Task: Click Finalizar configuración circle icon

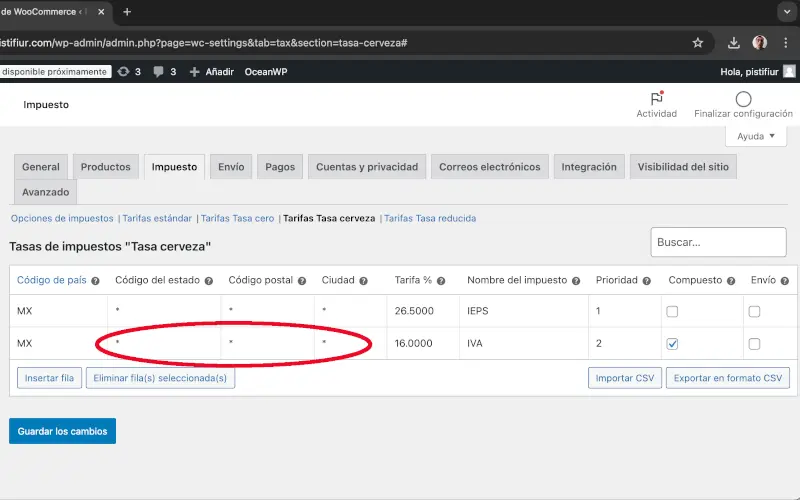Action: tap(743, 99)
